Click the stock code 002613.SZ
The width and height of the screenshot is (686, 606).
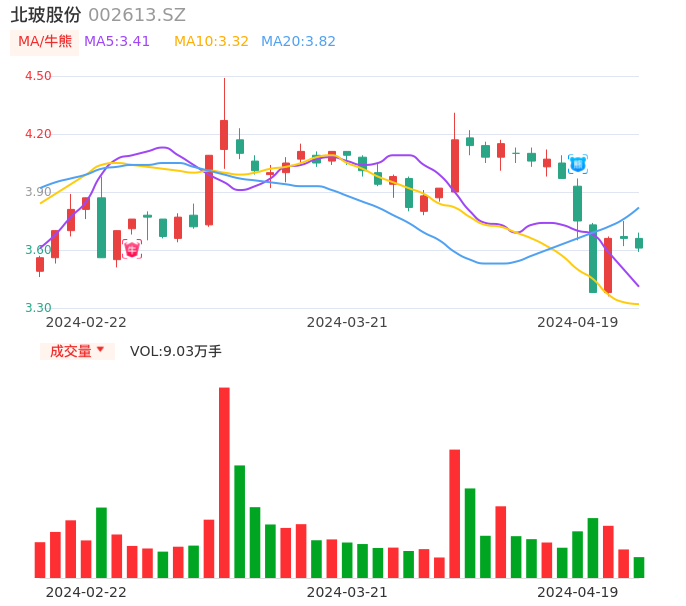point(137,15)
